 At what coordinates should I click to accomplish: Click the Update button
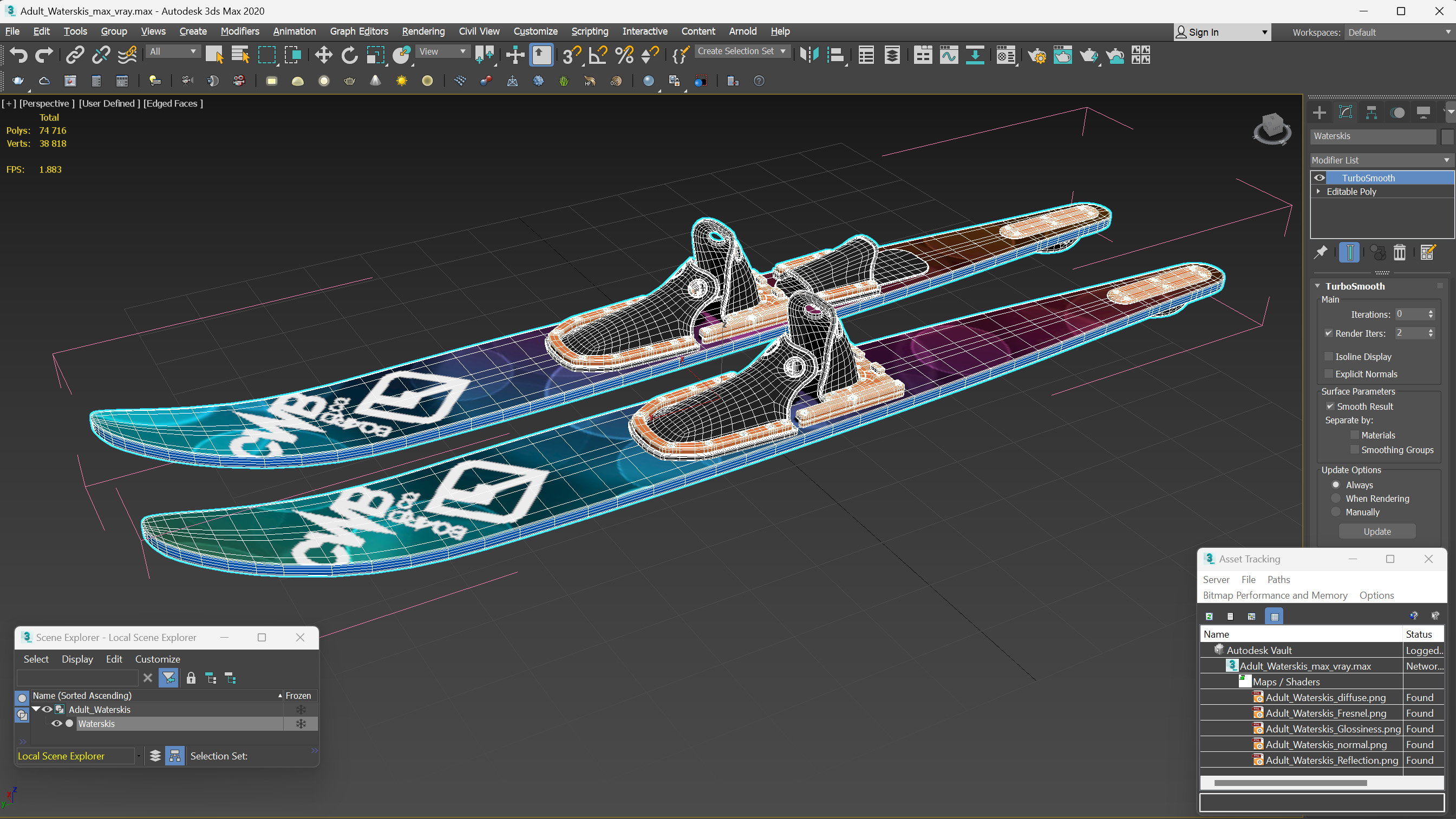click(1377, 532)
